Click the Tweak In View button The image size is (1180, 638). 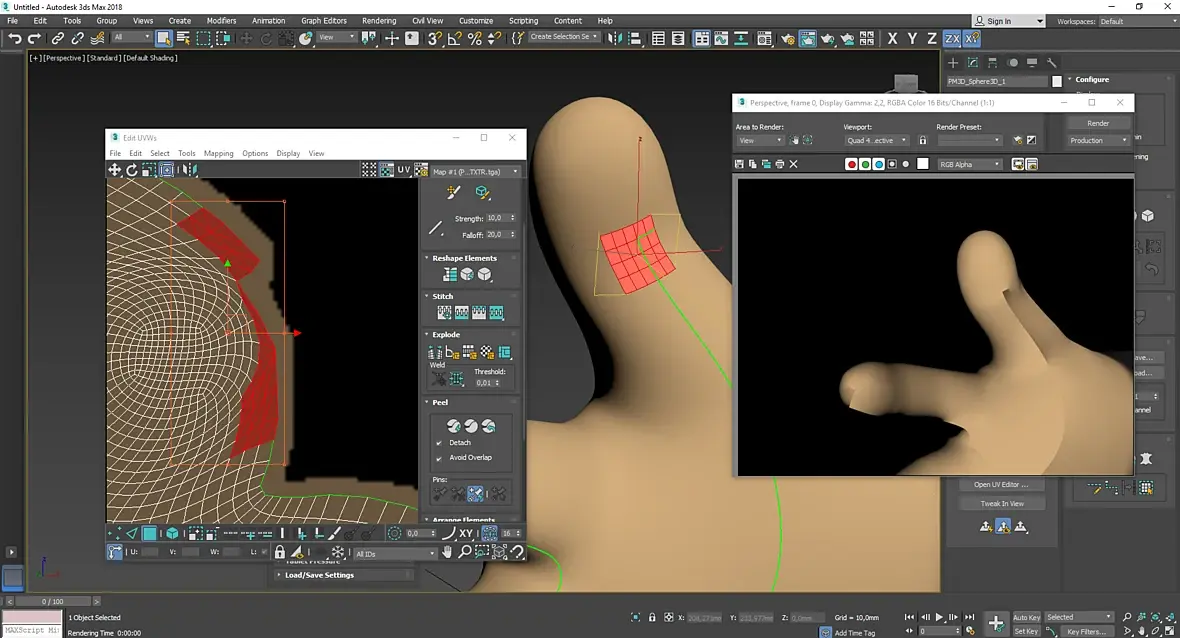click(1001, 503)
